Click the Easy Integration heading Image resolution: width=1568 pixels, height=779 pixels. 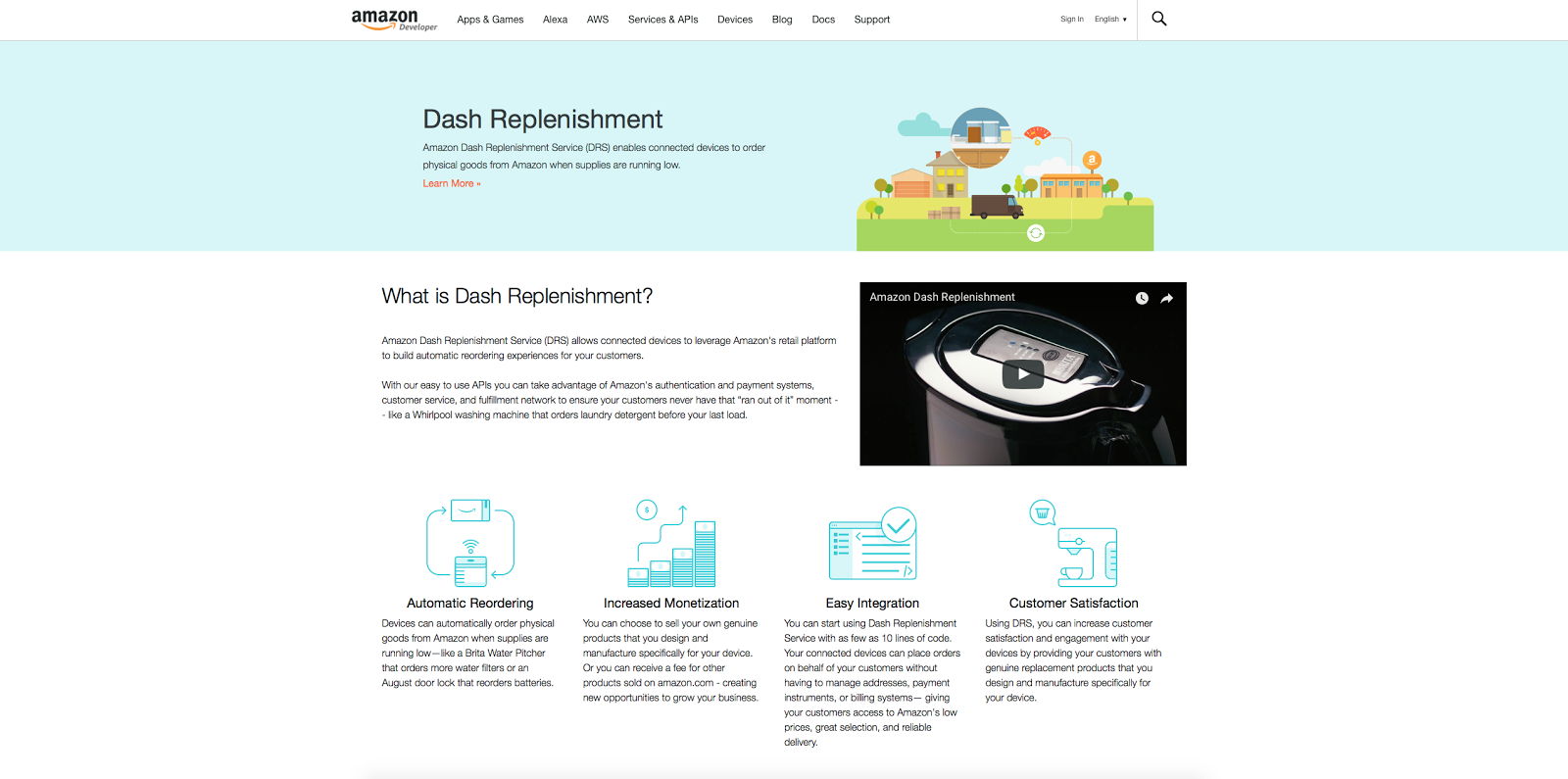point(872,604)
